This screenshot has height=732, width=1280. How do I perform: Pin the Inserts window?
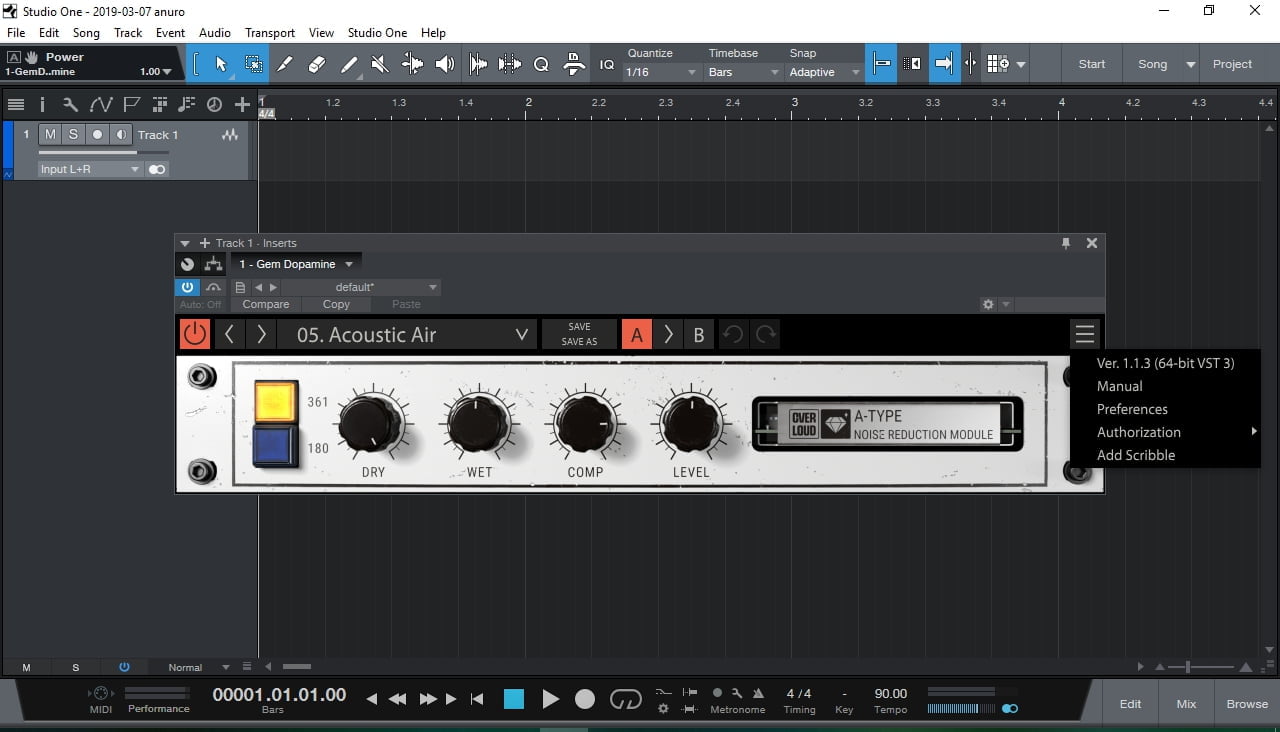tap(1065, 243)
